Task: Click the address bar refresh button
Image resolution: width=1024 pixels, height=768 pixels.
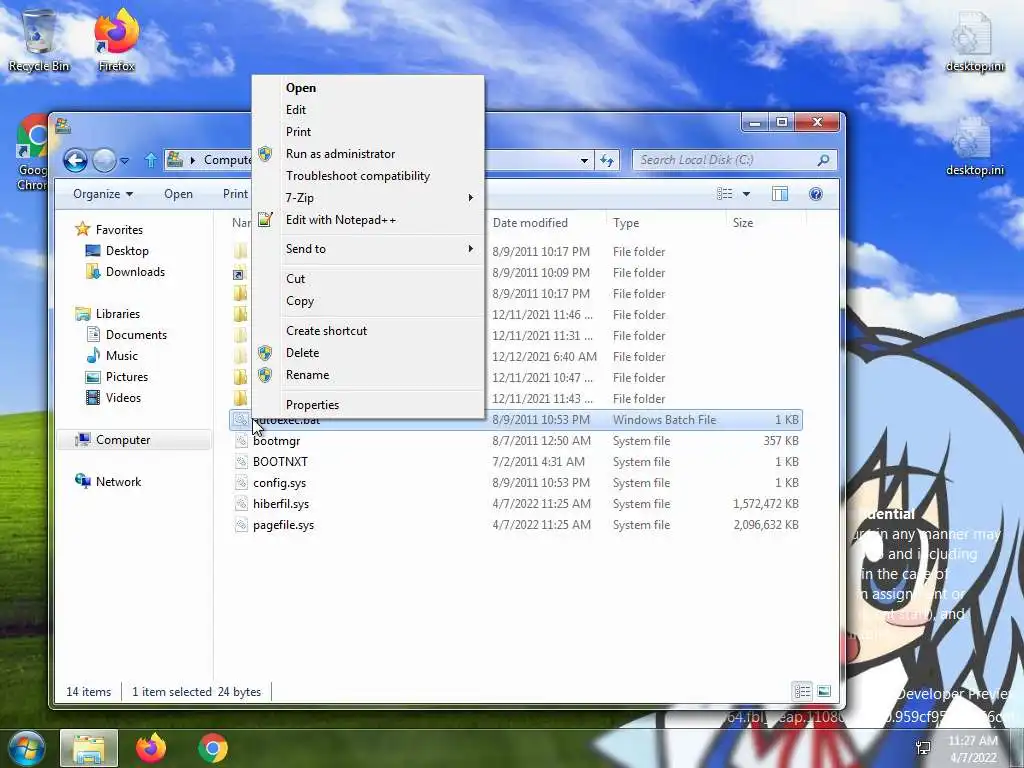Action: pos(607,160)
